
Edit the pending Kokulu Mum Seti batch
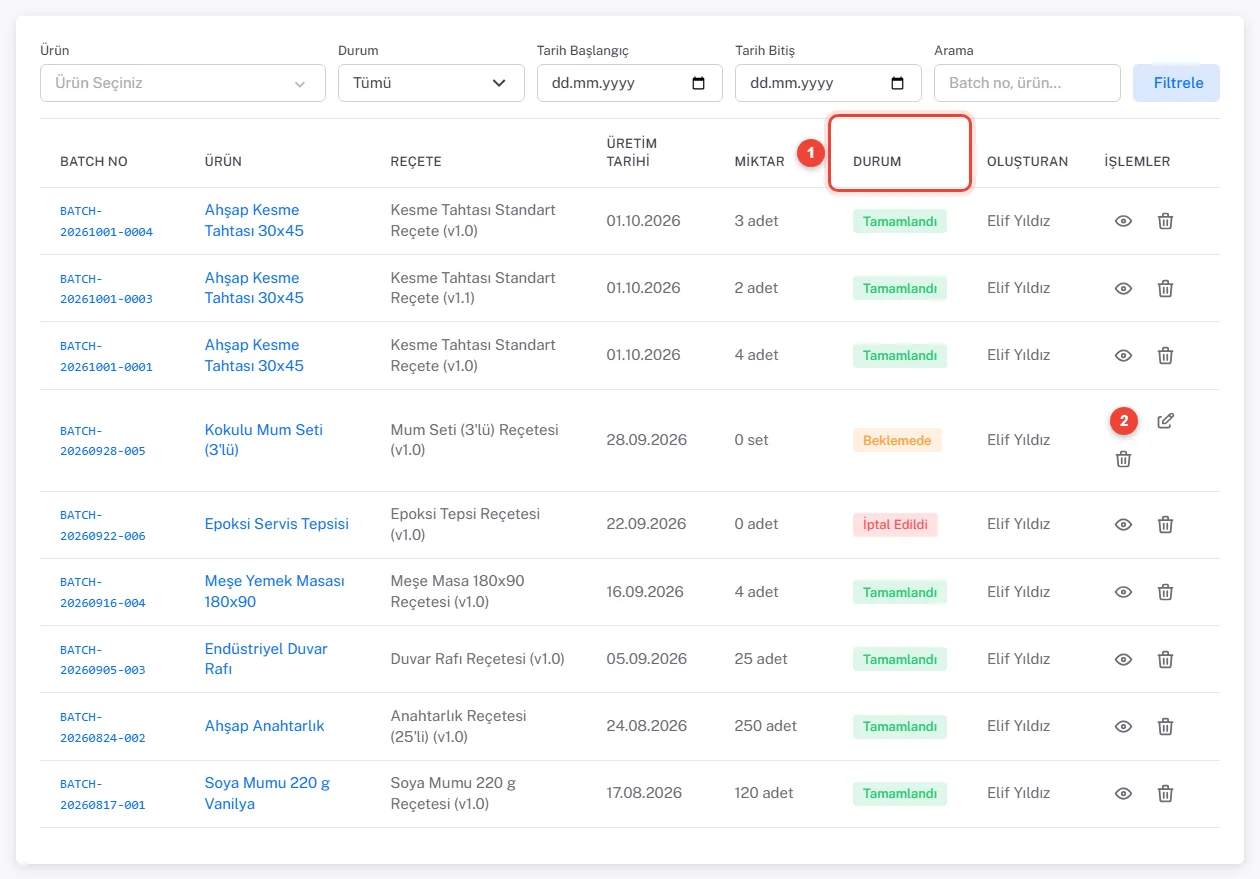pyautogui.click(x=1165, y=421)
